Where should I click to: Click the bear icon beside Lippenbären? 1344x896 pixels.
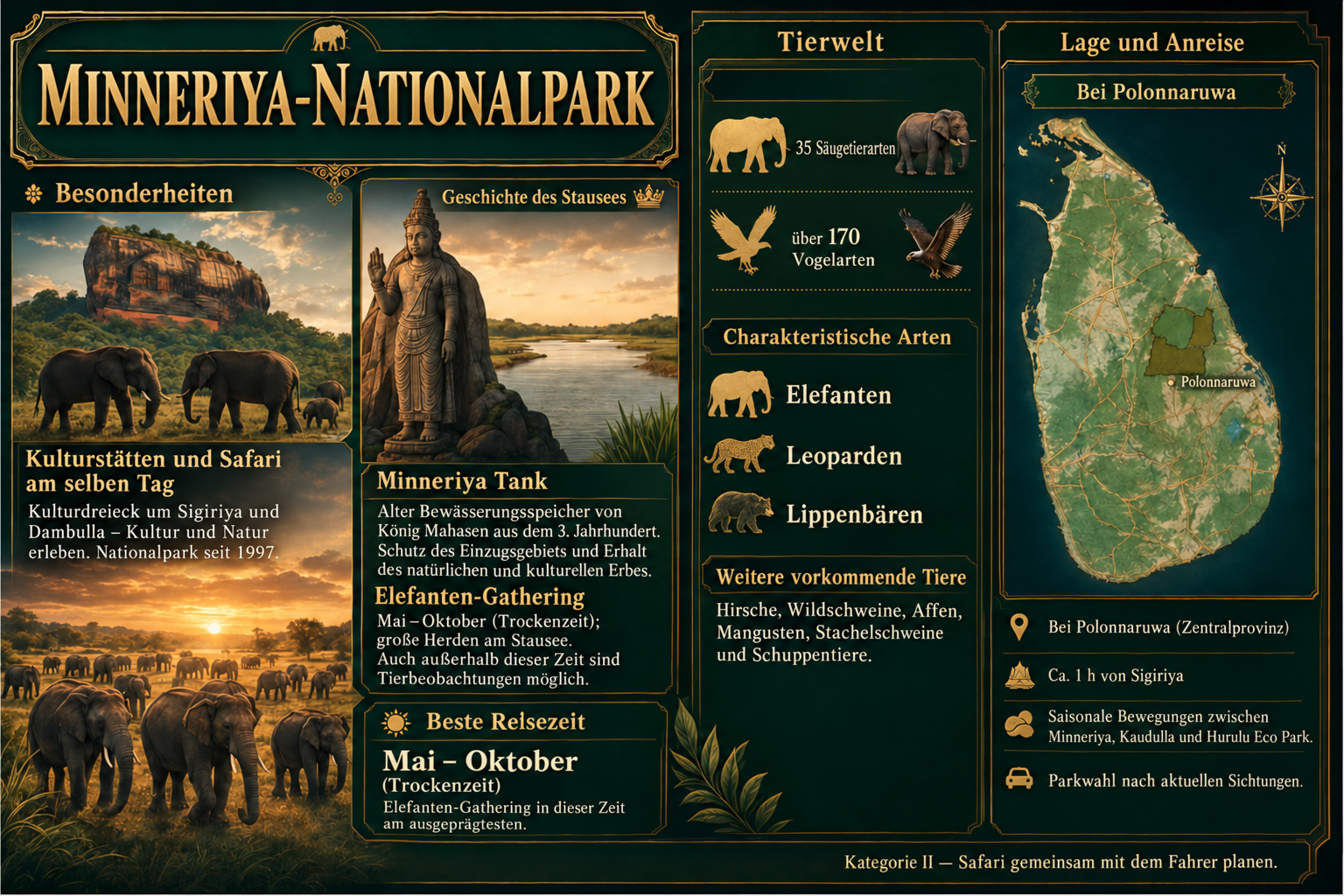coord(740,513)
